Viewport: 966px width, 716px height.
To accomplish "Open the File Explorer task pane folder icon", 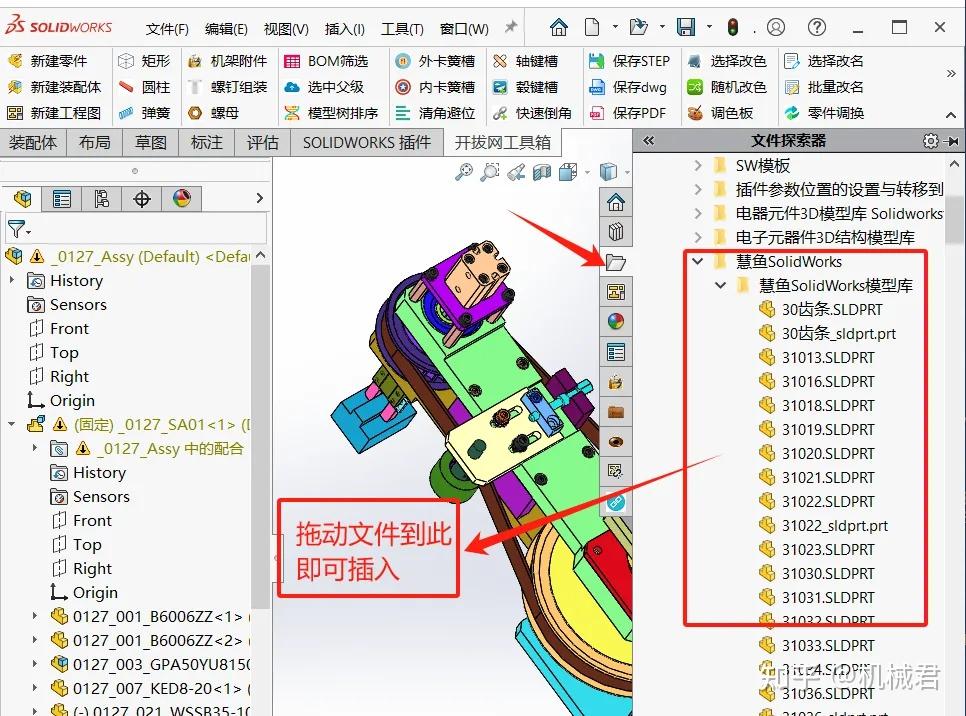I will [615, 262].
